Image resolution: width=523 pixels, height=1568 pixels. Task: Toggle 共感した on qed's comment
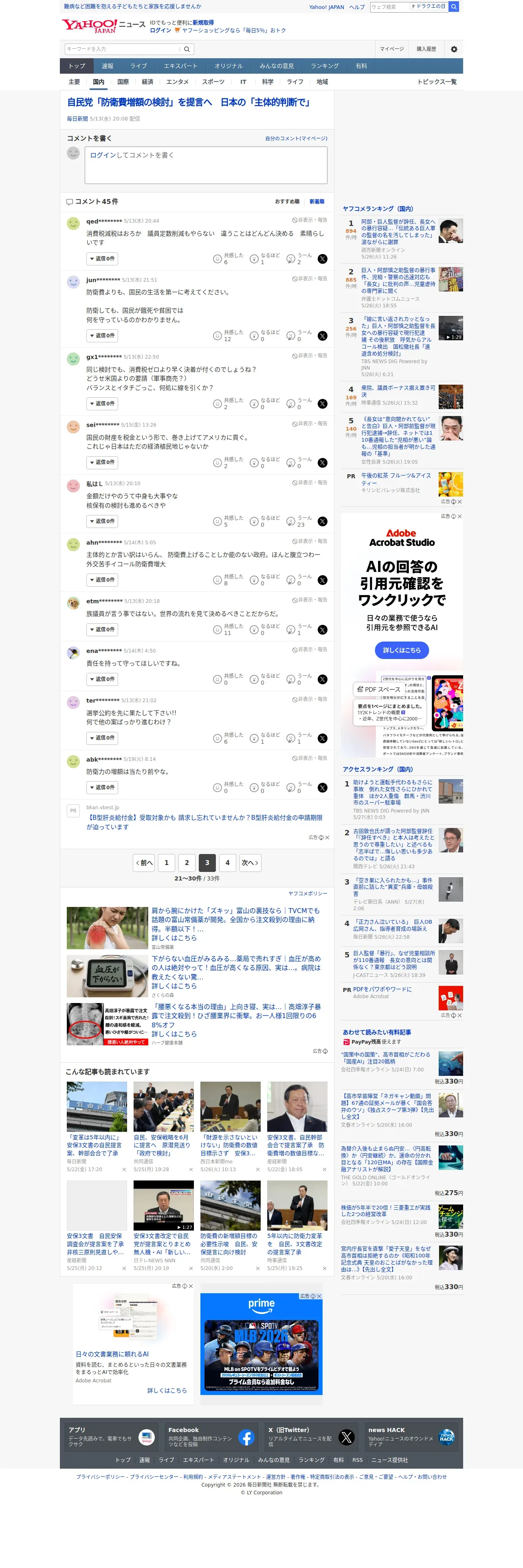pyautogui.click(x=229, y=259)
